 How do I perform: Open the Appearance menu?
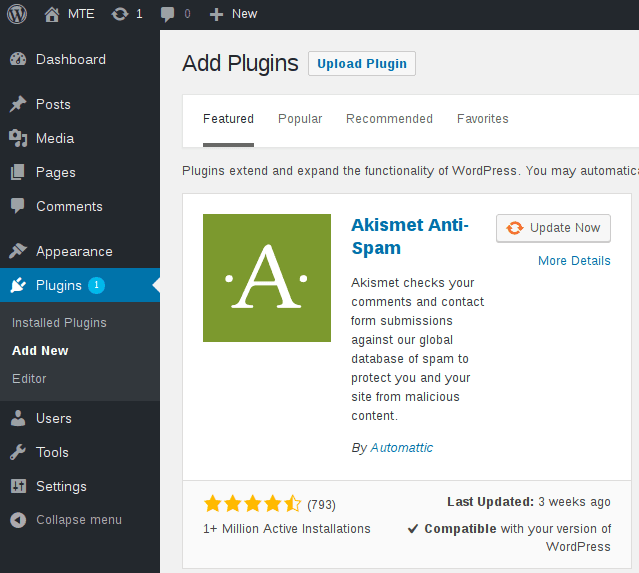pos(74,251)
